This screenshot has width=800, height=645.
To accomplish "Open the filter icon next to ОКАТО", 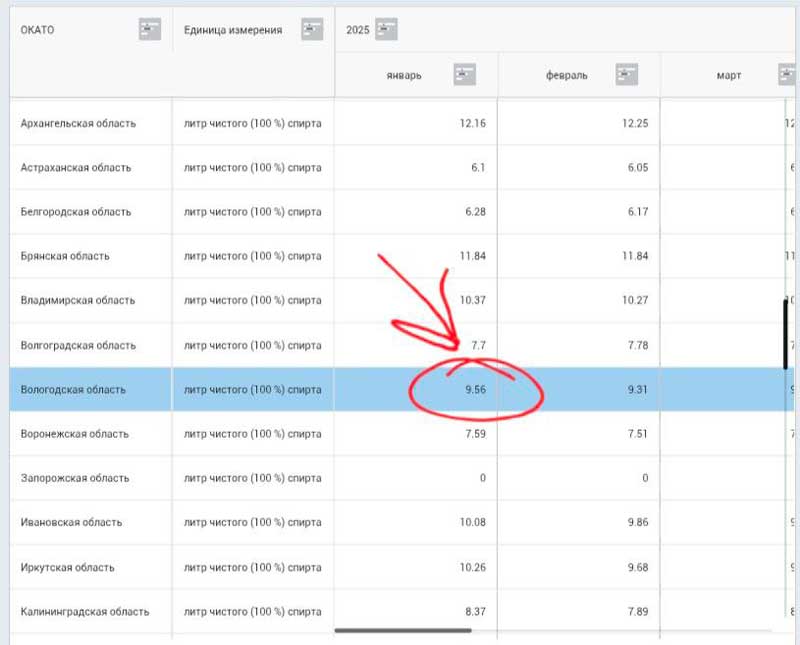I will (x=150, y=30).
